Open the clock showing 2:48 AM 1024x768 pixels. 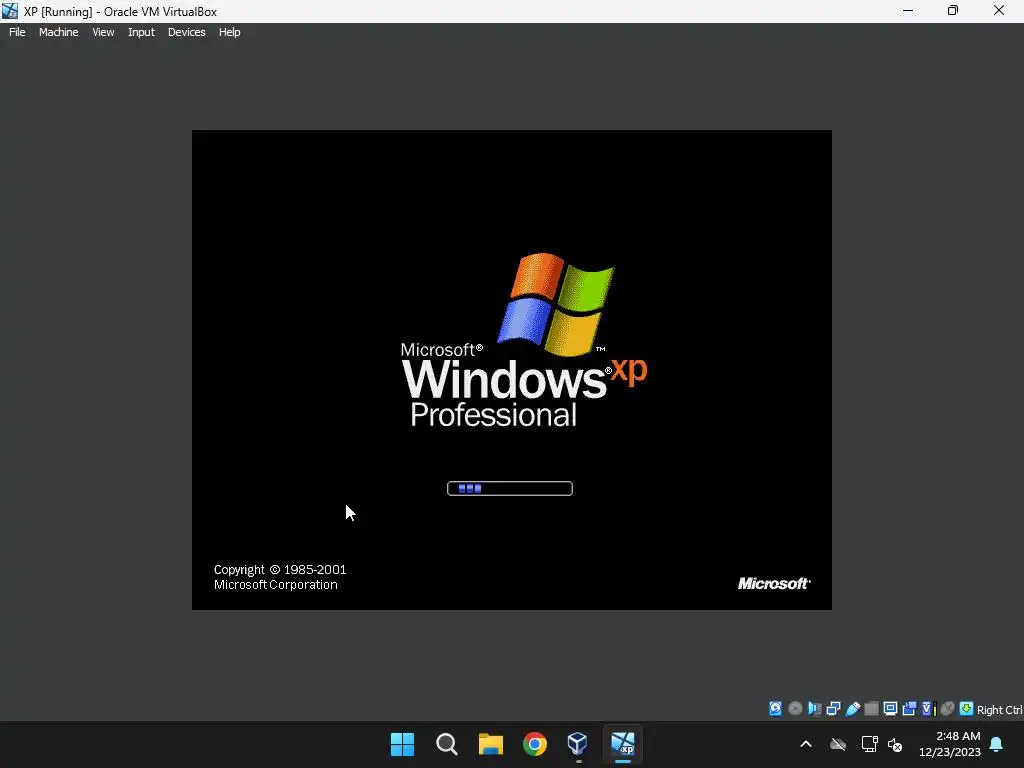pyautogui.click(x=950, y=744)
